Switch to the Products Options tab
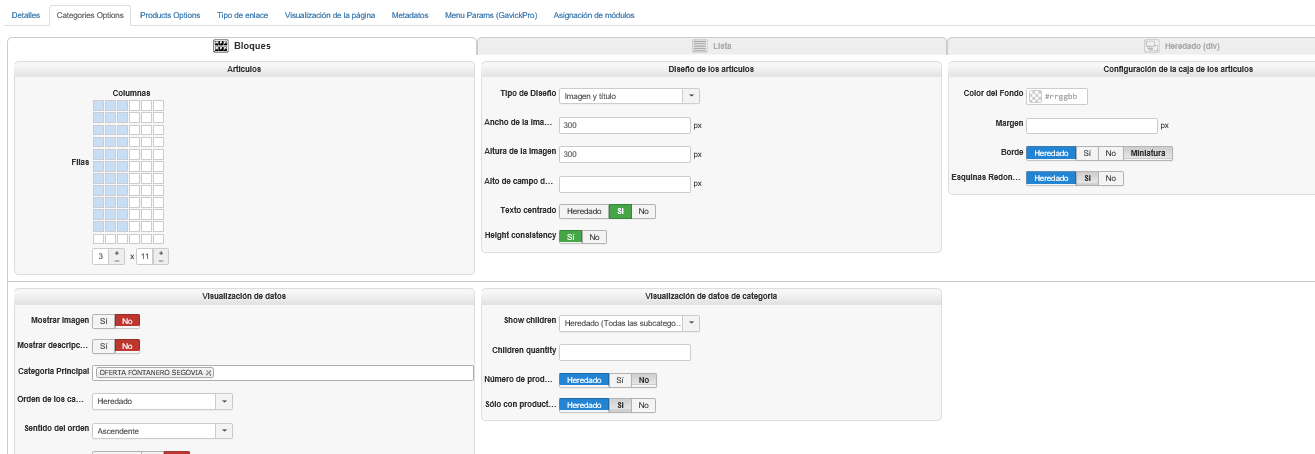Screen dimensions: 1315x454 tap(170, 16)
